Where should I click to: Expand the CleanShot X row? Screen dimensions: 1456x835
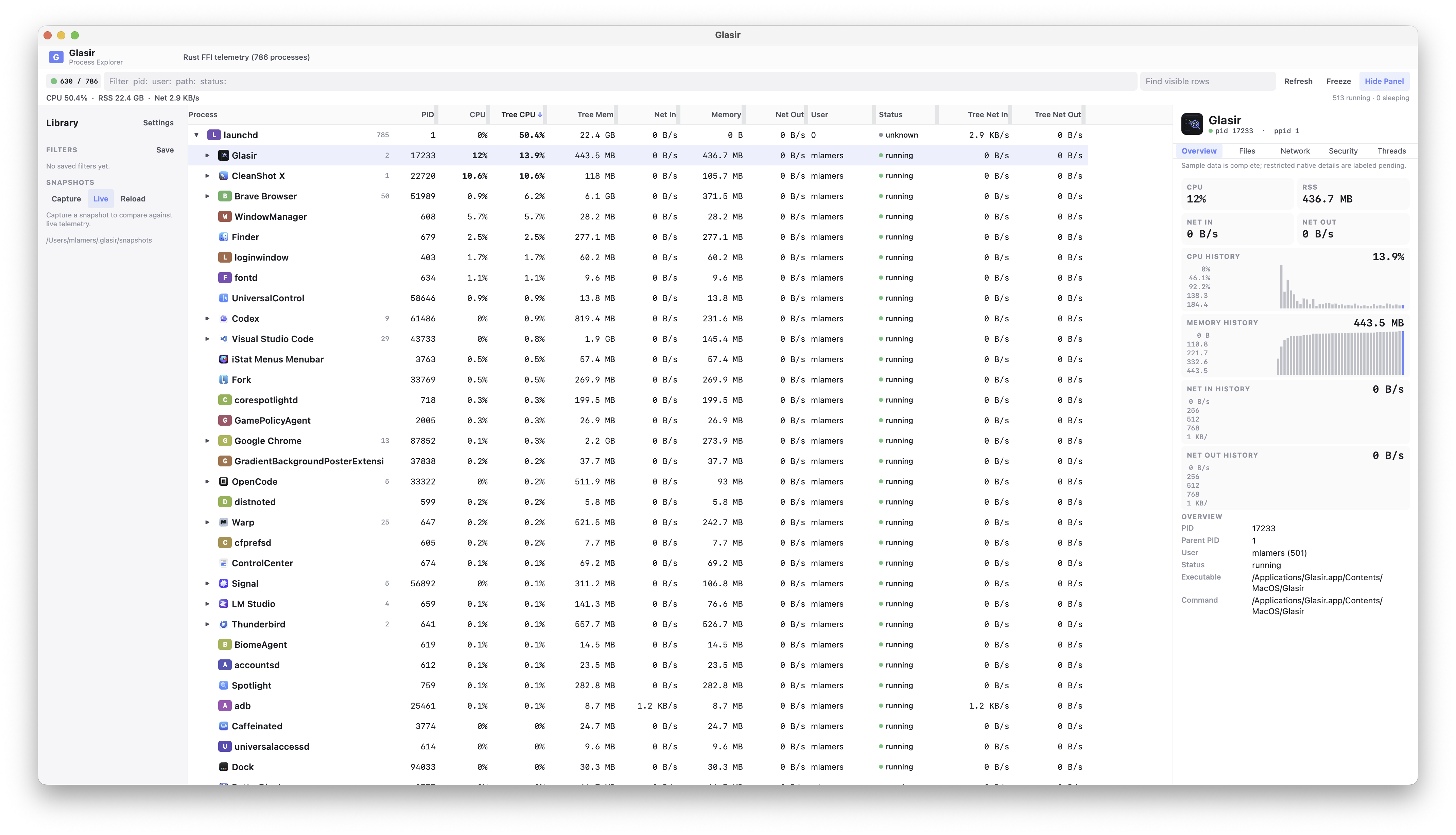207,176
